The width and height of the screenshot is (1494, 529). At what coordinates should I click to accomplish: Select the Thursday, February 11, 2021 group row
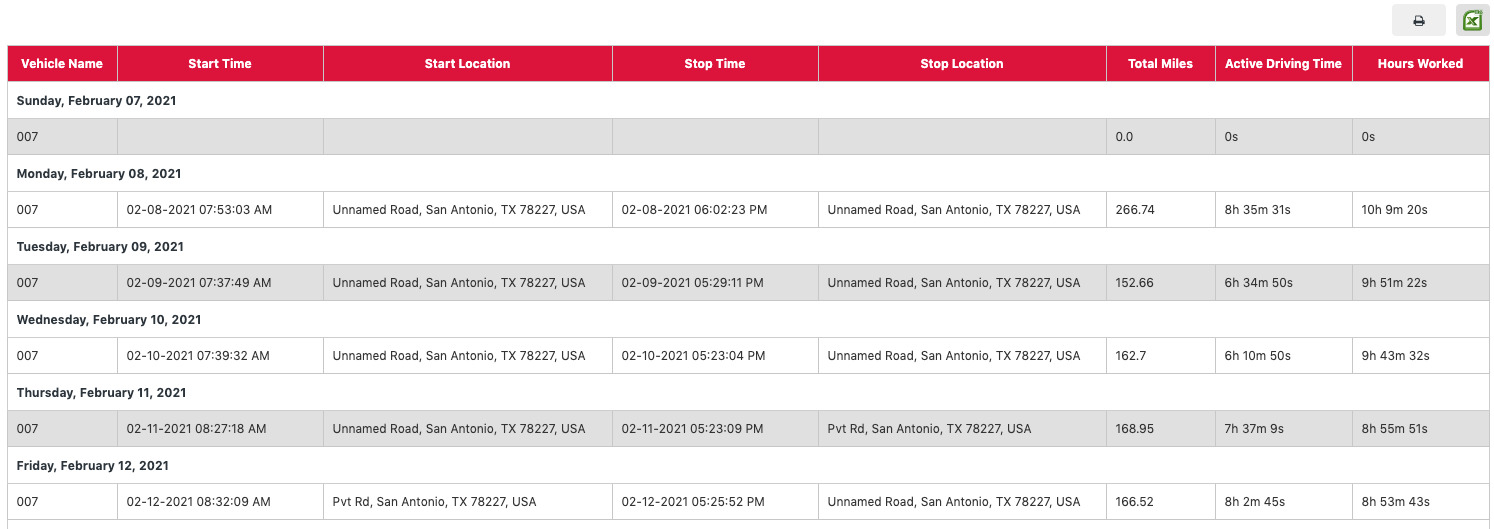pos(748,393)
